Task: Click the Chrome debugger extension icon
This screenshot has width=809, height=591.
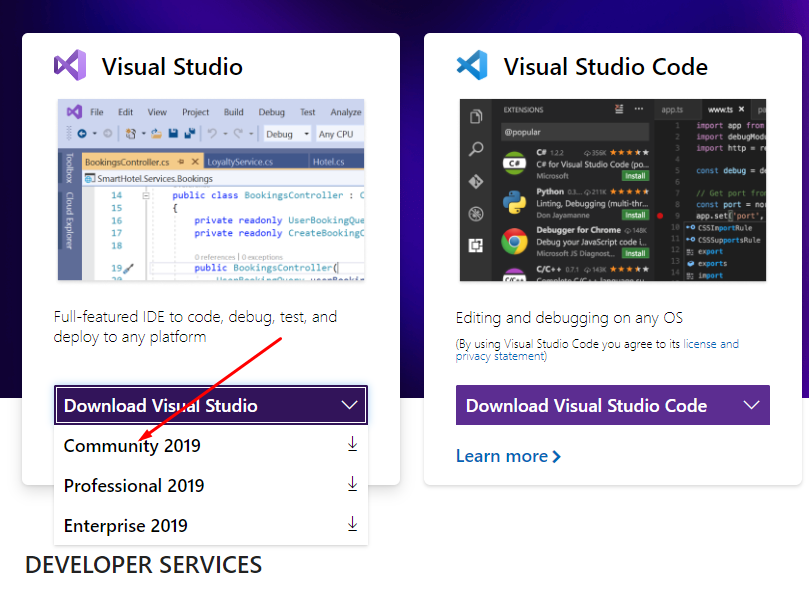Action: [515, 243]
